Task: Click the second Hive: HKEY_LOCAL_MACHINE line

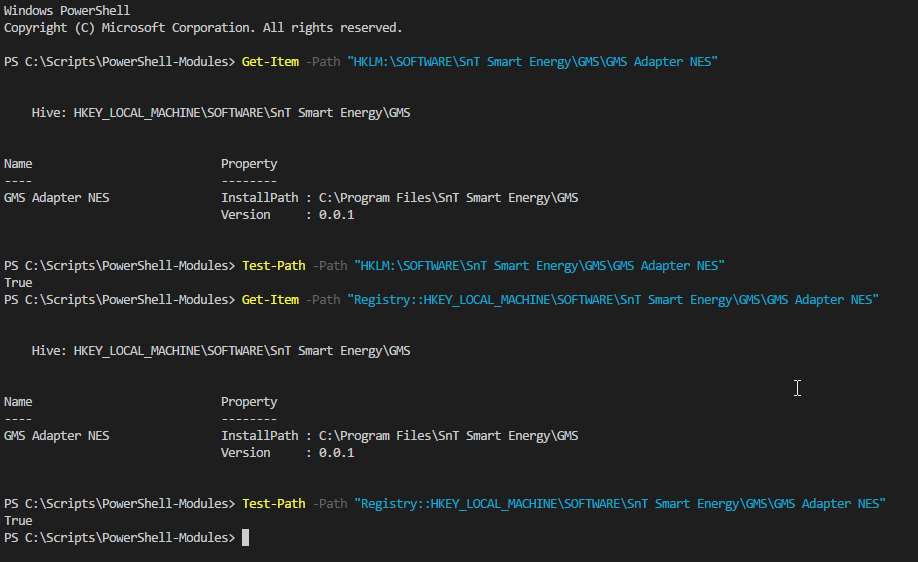Action: pyautogui.click(x=221, y=351)
